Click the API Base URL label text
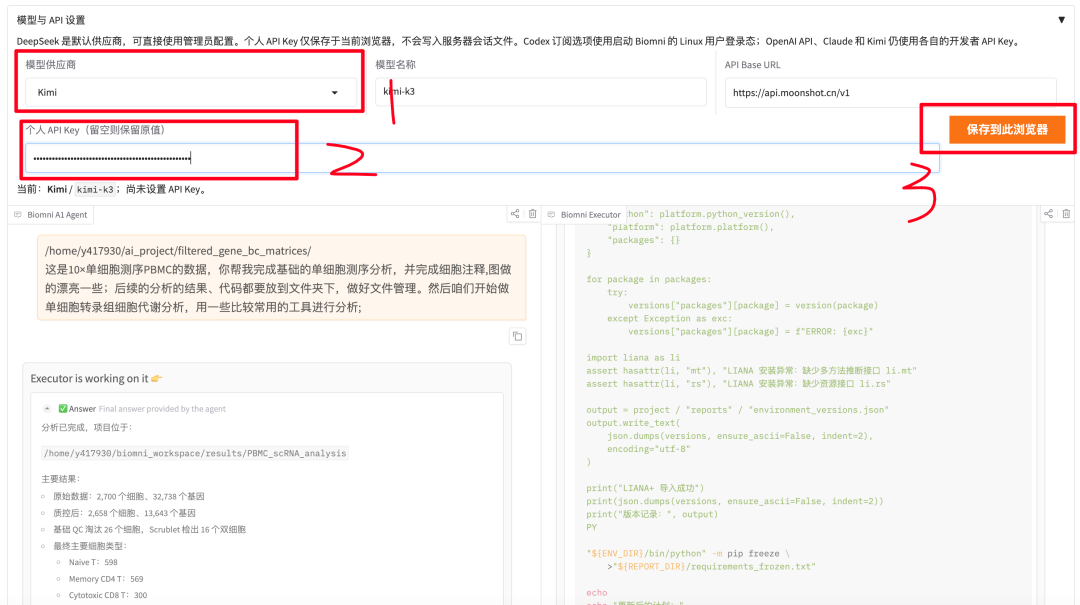 tap(752, 65)
